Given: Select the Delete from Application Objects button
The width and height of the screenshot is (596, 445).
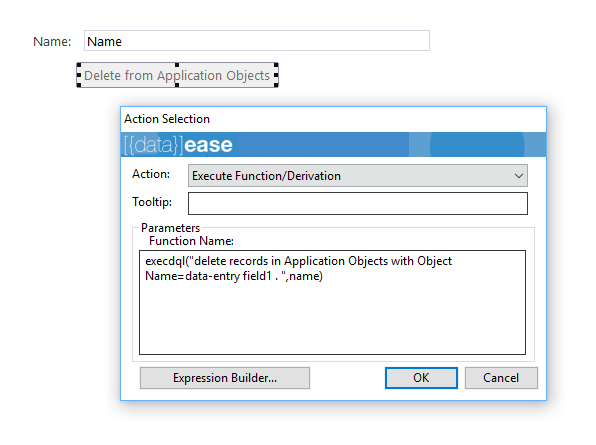Looking at the screenshot, I should point(177,75).
